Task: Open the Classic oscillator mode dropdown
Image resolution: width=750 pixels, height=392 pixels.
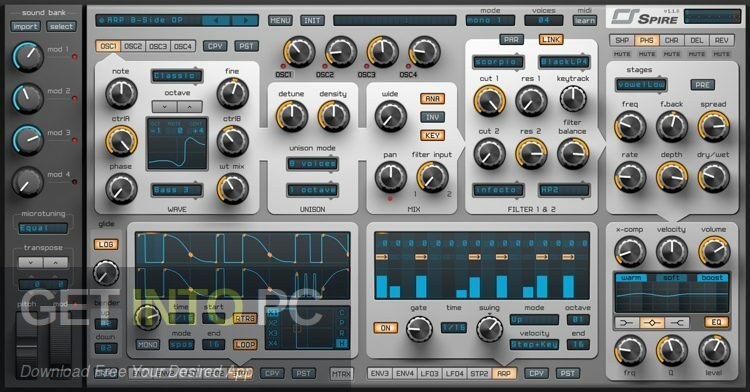Action: (176, 76)
